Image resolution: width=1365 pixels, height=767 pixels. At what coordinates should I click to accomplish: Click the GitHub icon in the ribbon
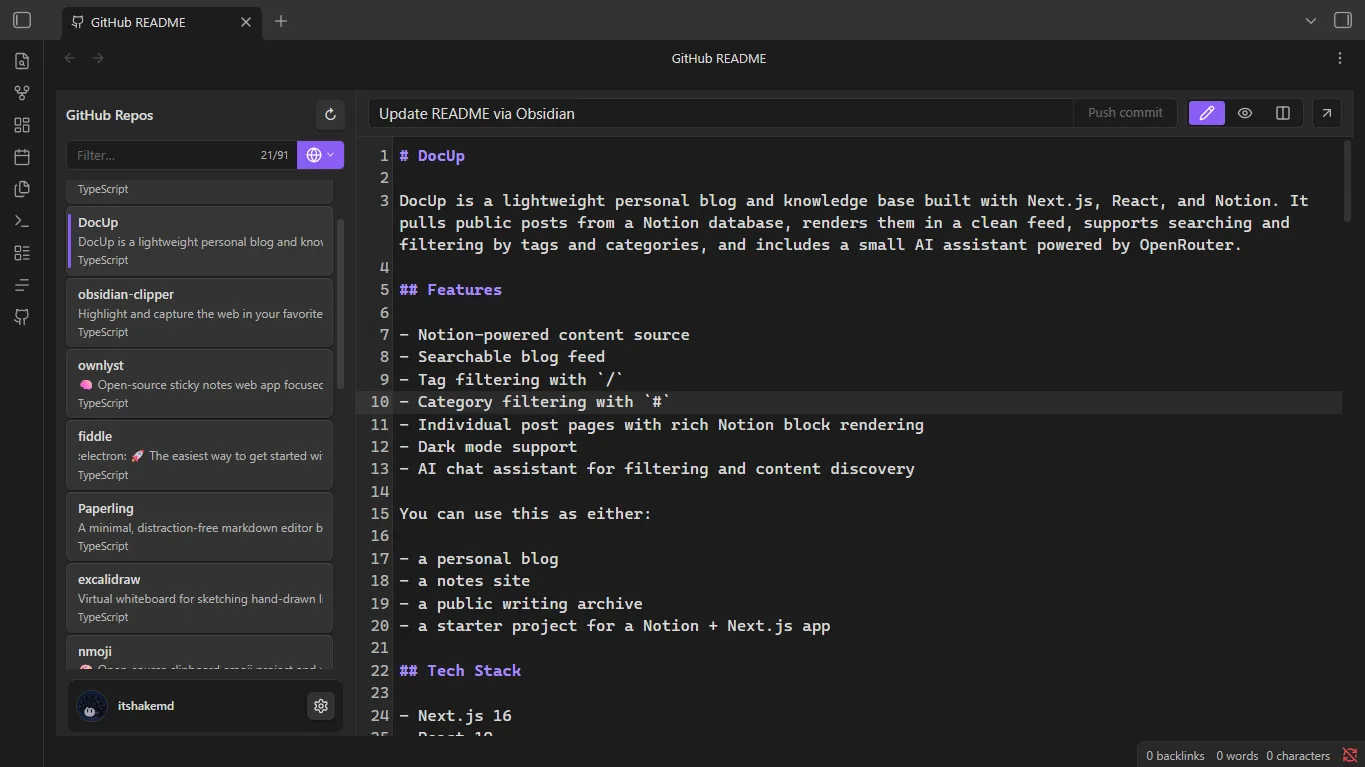coord(22,317)
